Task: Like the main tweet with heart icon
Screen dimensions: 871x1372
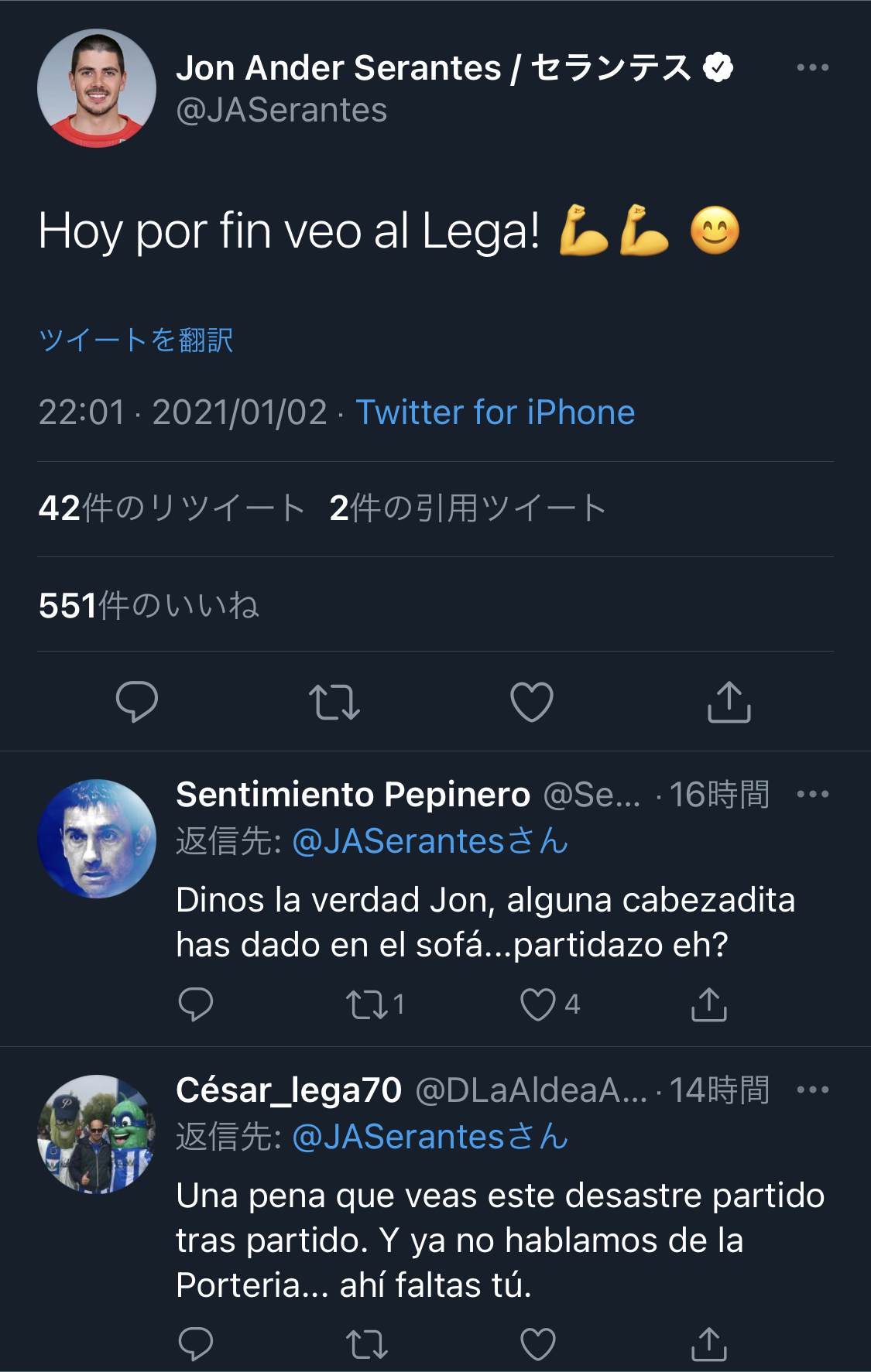Action: click(532, 702)
